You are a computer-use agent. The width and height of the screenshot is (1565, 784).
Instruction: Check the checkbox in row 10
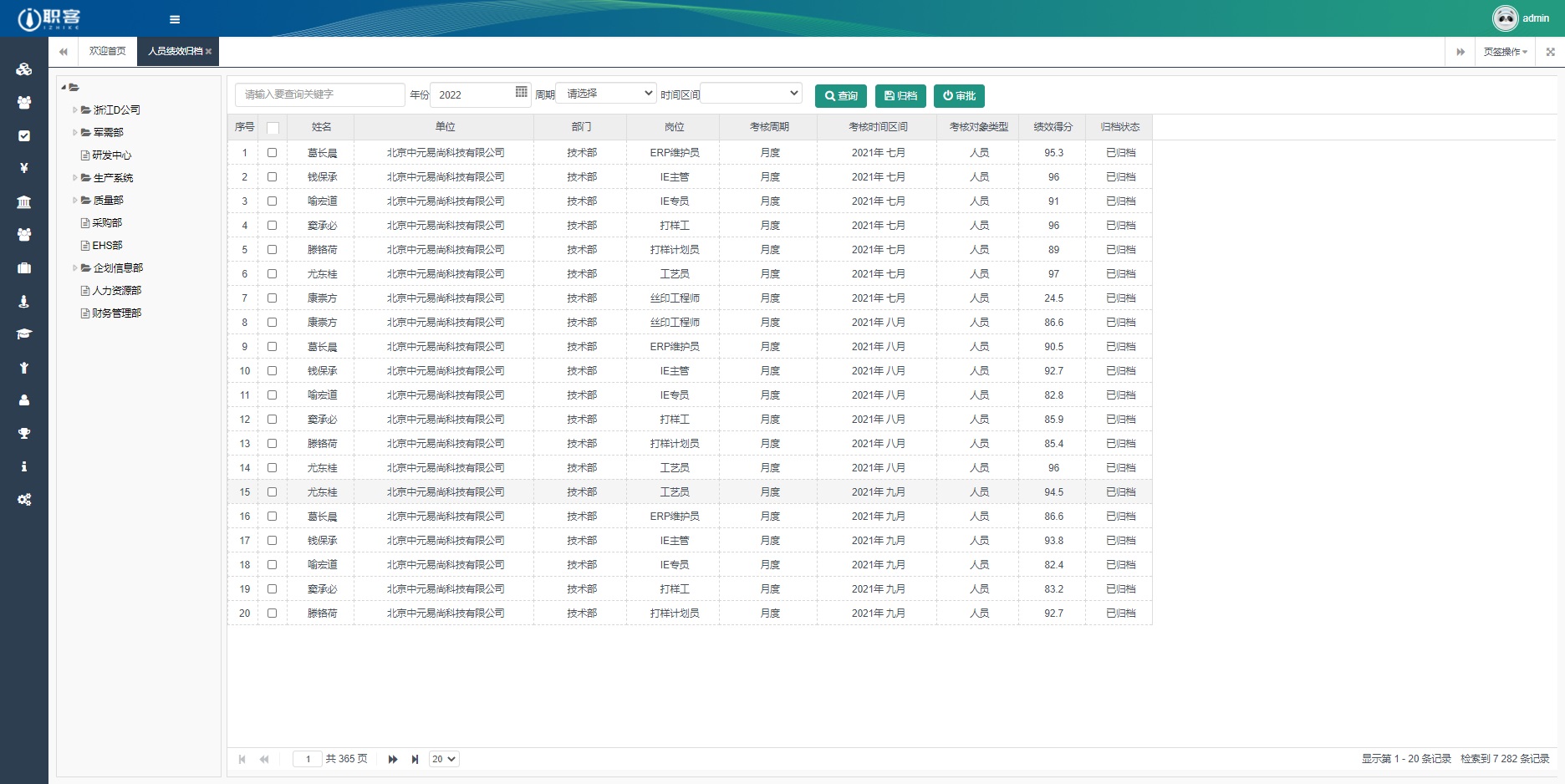pyautogui.click(x=272, y=371)
